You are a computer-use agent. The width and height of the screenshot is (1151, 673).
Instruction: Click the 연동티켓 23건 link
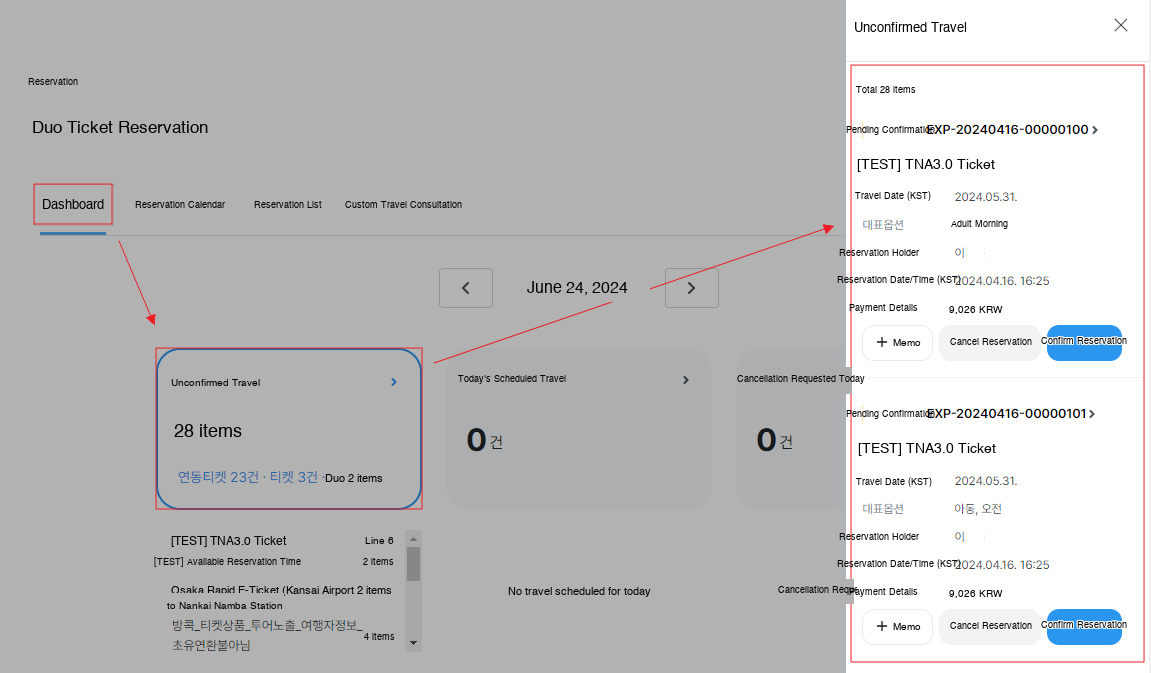click(218, 477)
